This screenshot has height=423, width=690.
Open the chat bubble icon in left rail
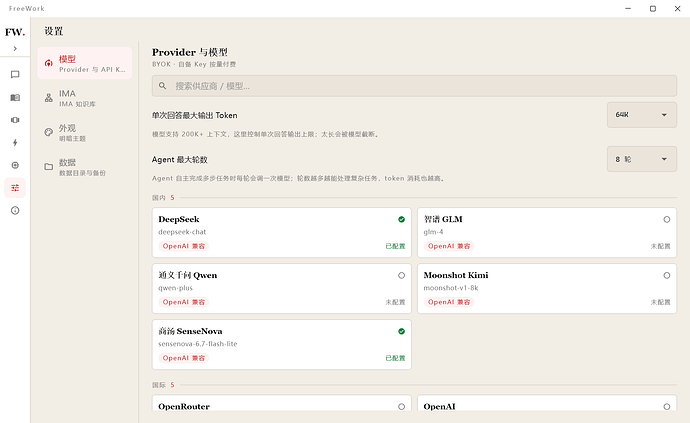(15, 74)
